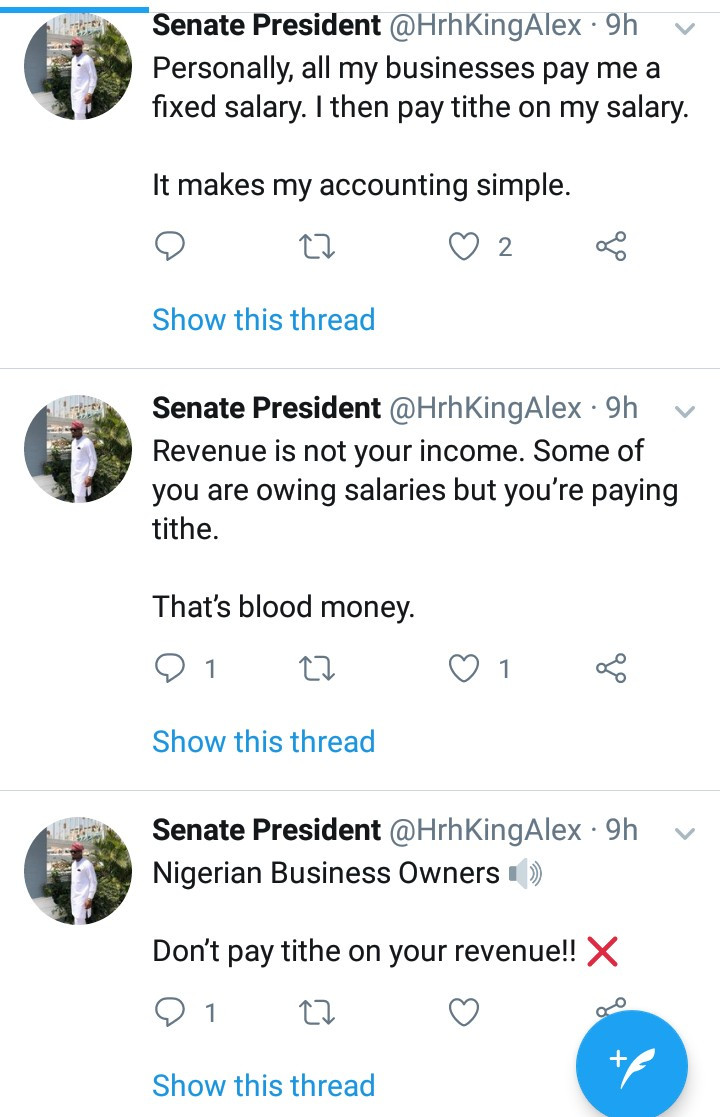Viewport: 720px width, 1117px height.
Task: Reply to the blood money tweet
Action: tap(171, 668)
